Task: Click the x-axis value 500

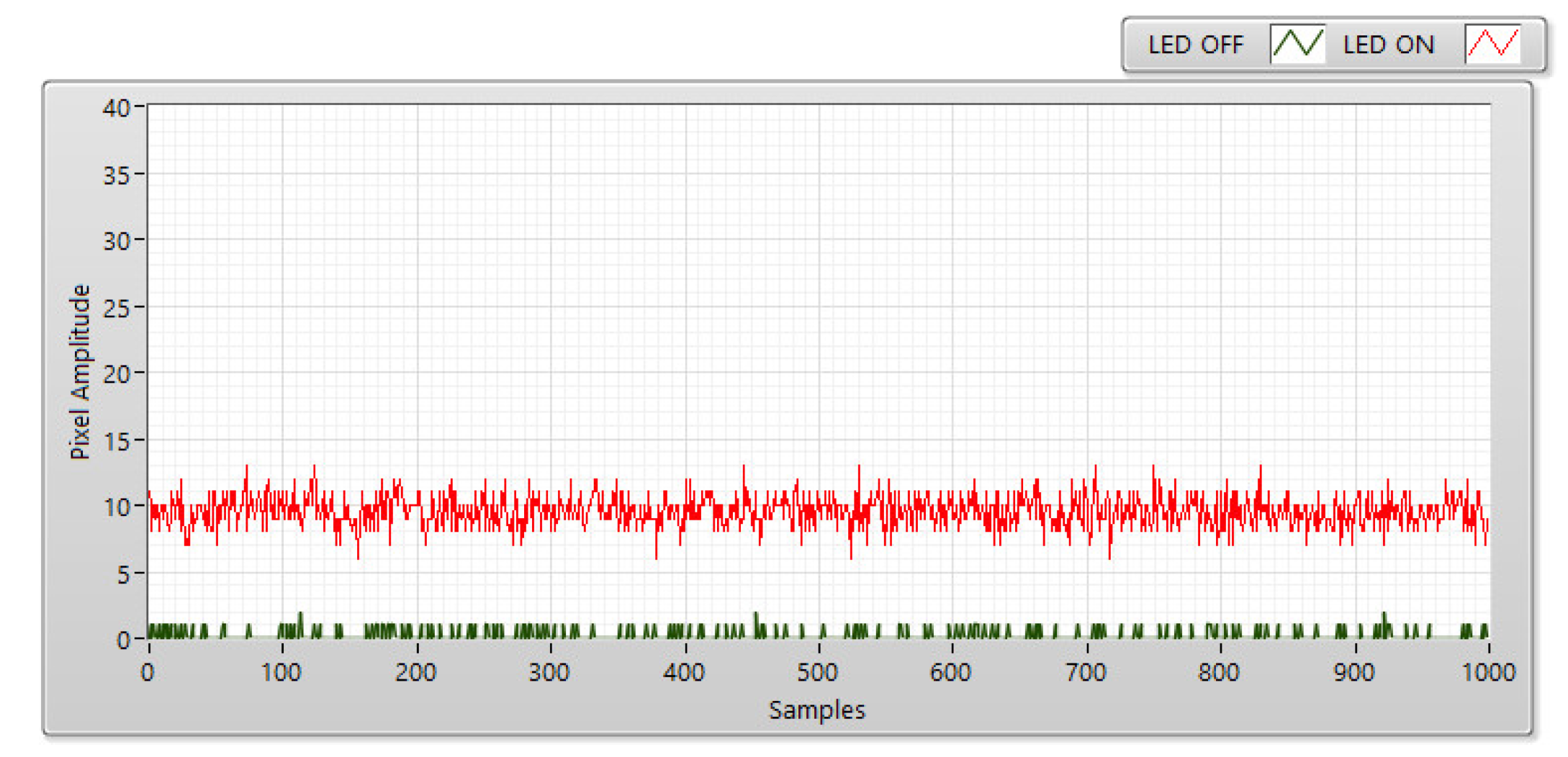Action: tap(818, 672)
